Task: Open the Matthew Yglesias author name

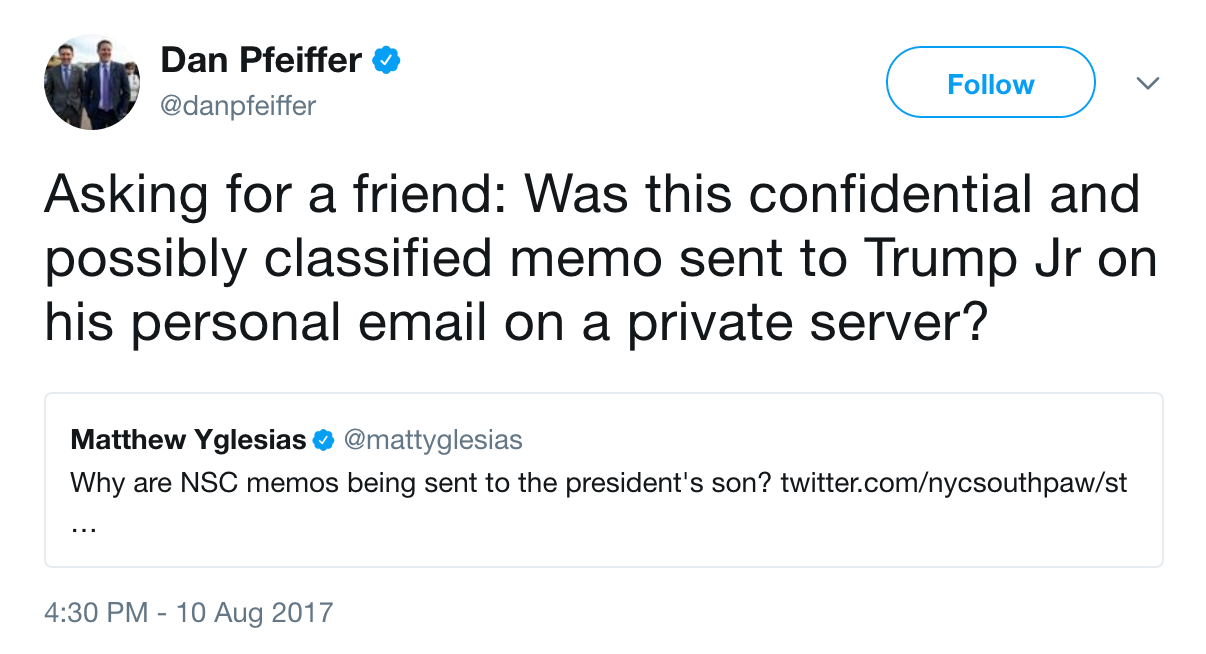Action: (x=188, y=440)
